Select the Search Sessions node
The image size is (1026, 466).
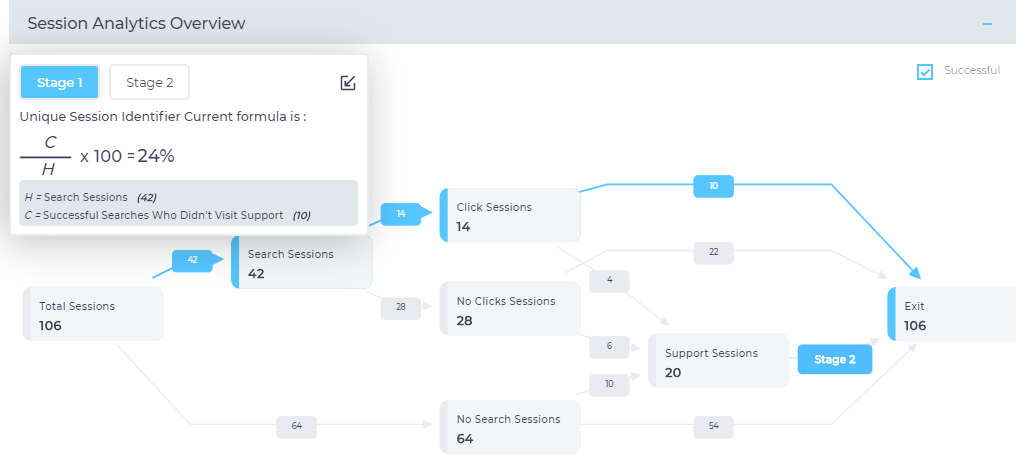(x=302, y=262)
